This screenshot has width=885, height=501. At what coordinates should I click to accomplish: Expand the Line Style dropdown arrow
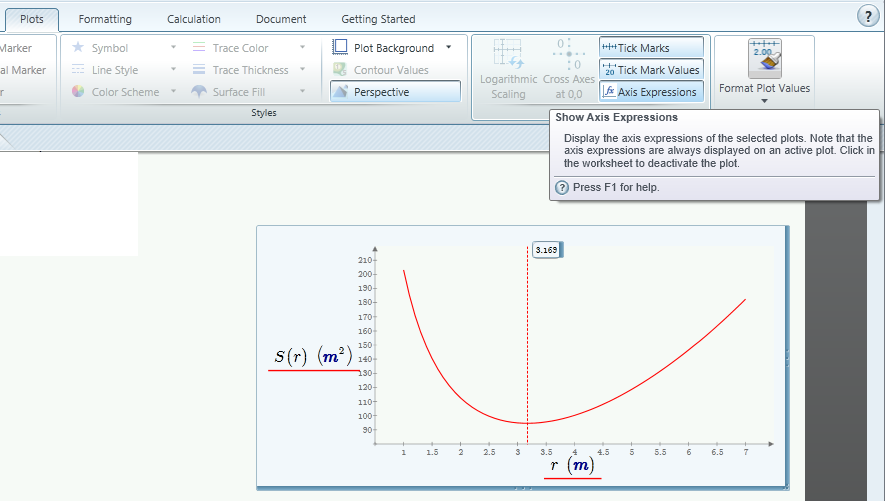tap(173, 69)
